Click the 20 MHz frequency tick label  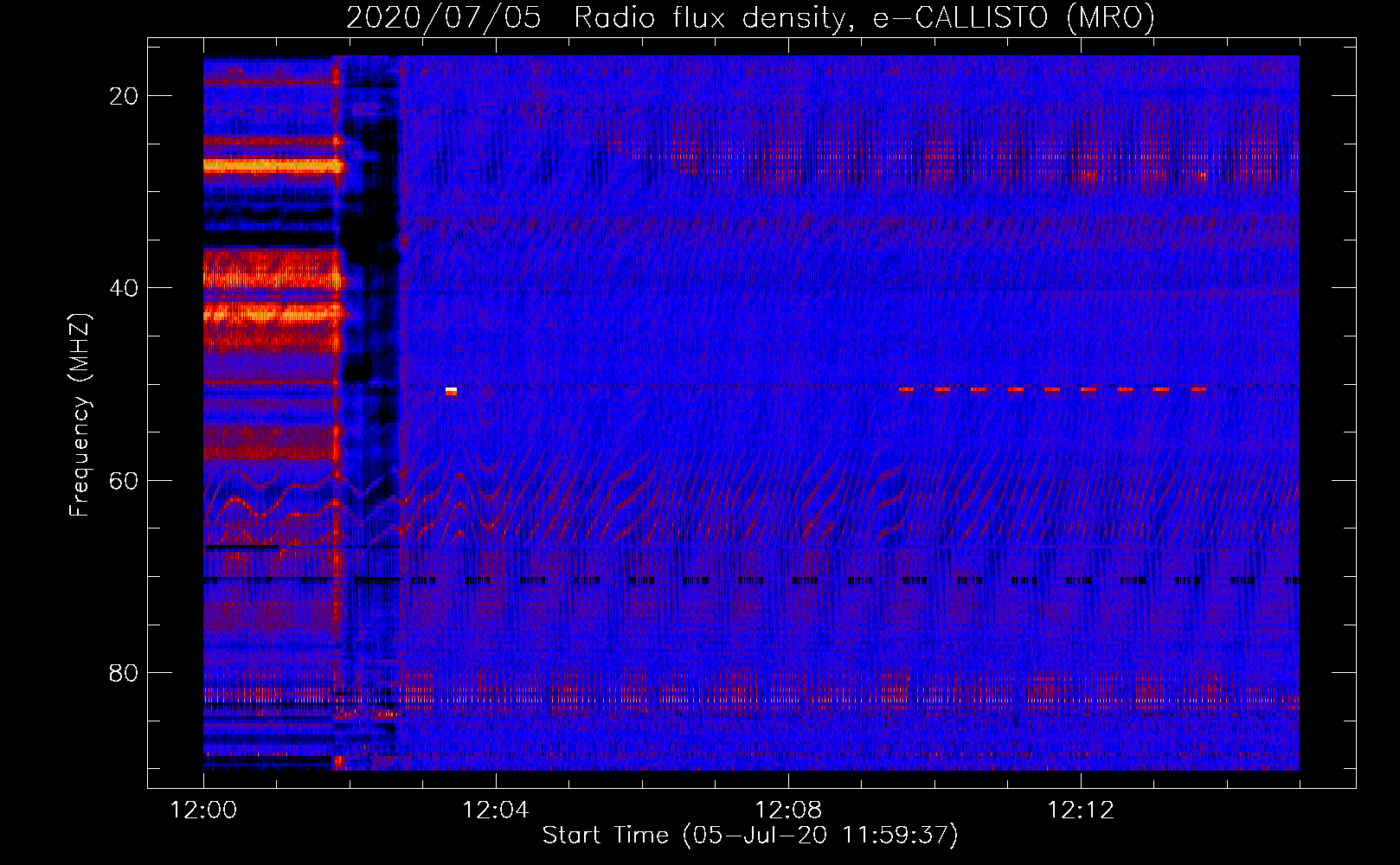click(124, 96)
